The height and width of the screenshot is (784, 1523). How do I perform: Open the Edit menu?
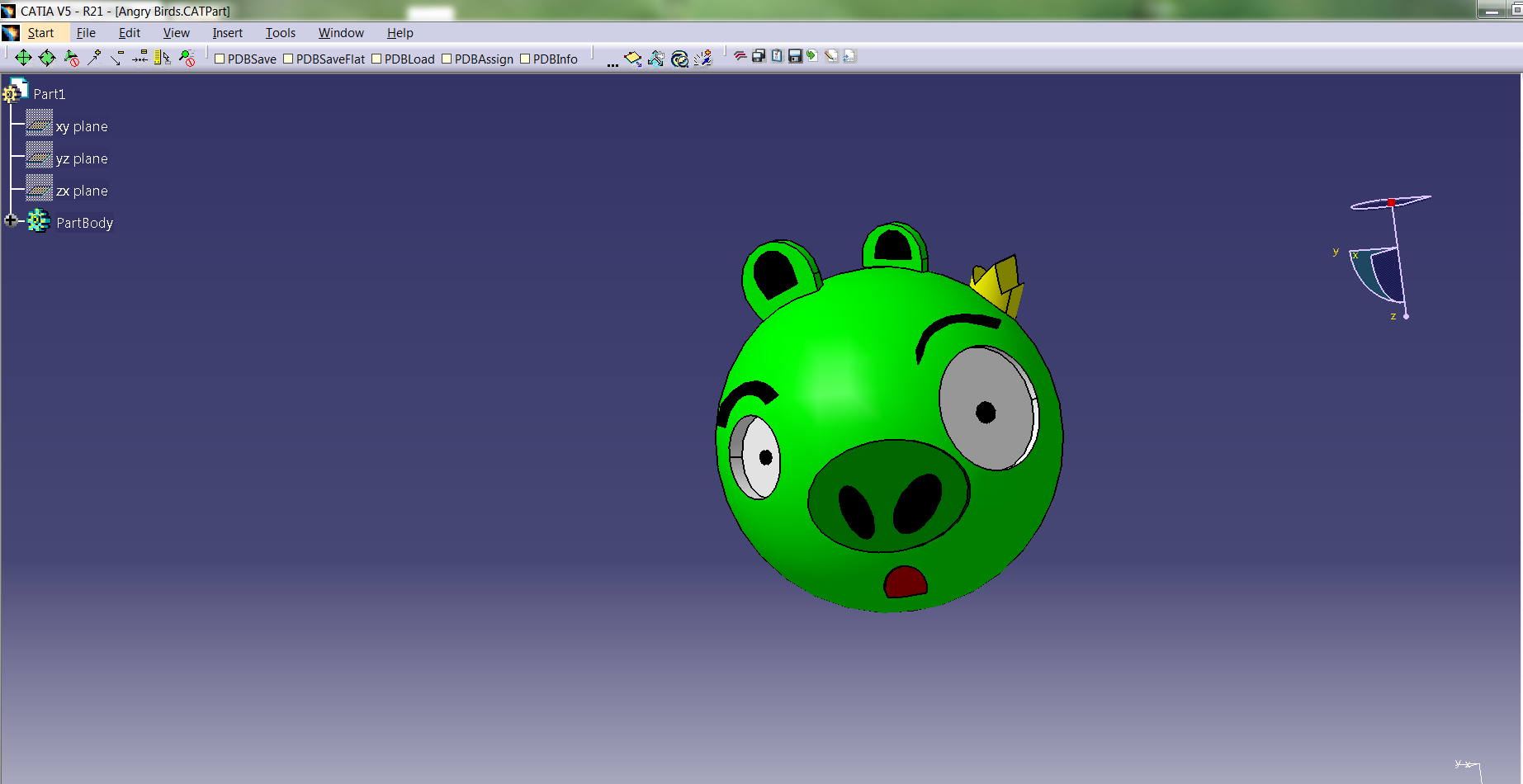coord(130,33)
